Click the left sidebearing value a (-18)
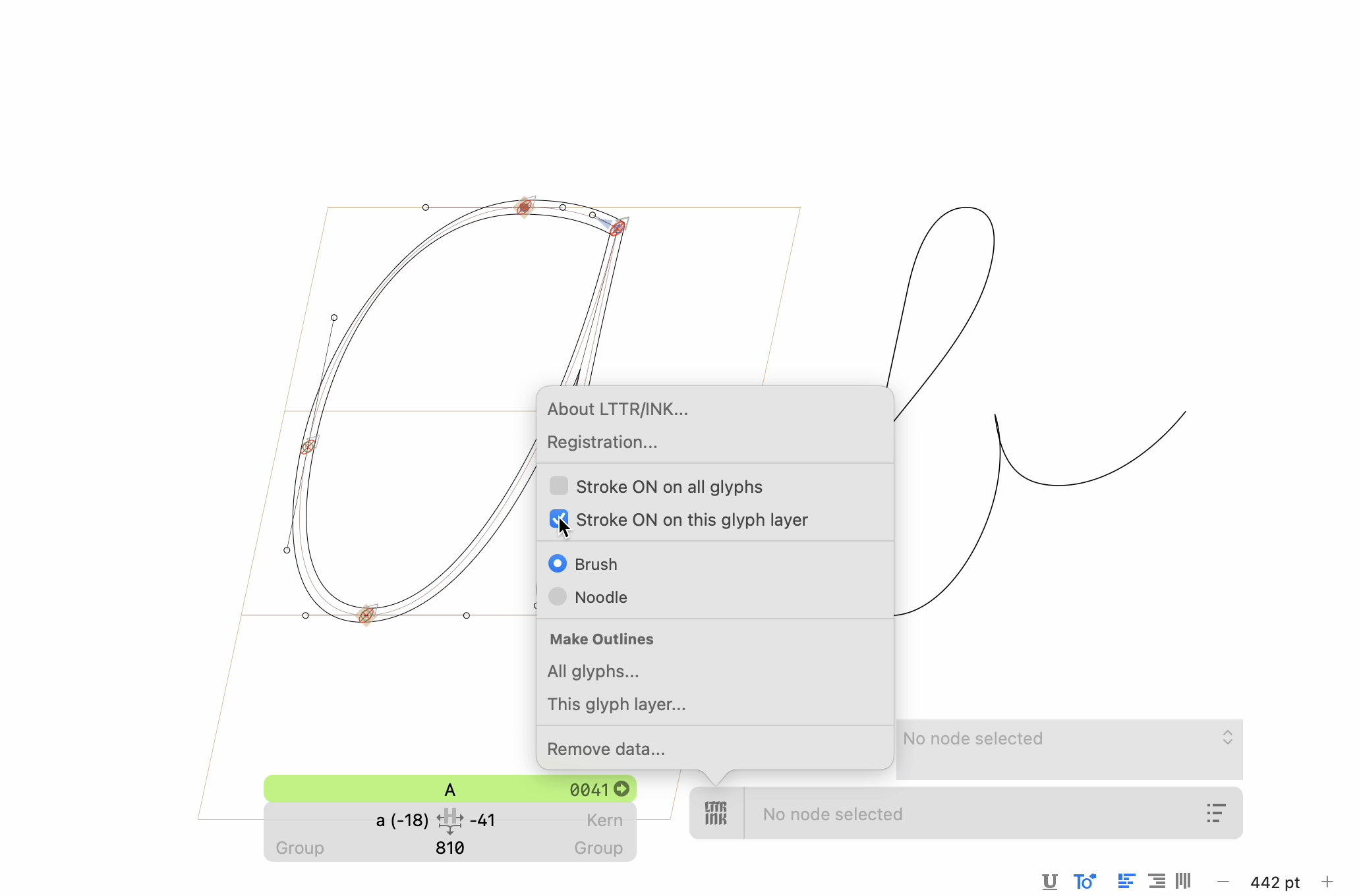The width and height of the screenshot is (1359, 896). pos(402,820)
